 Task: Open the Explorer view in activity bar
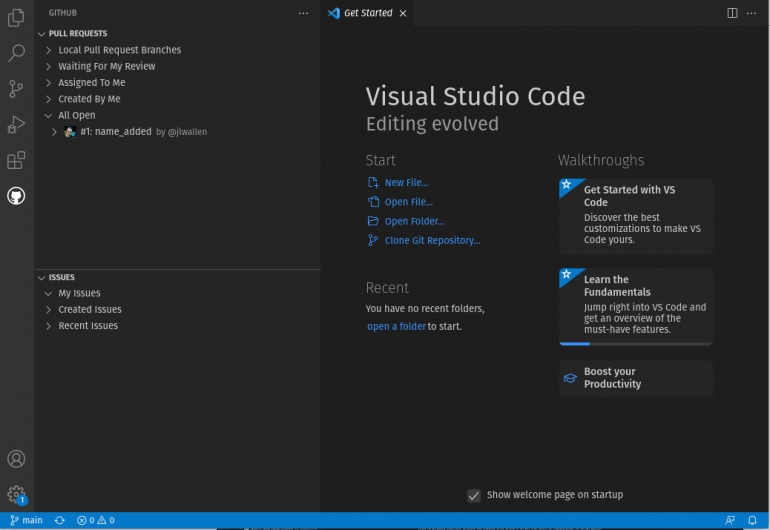[16, 18]
